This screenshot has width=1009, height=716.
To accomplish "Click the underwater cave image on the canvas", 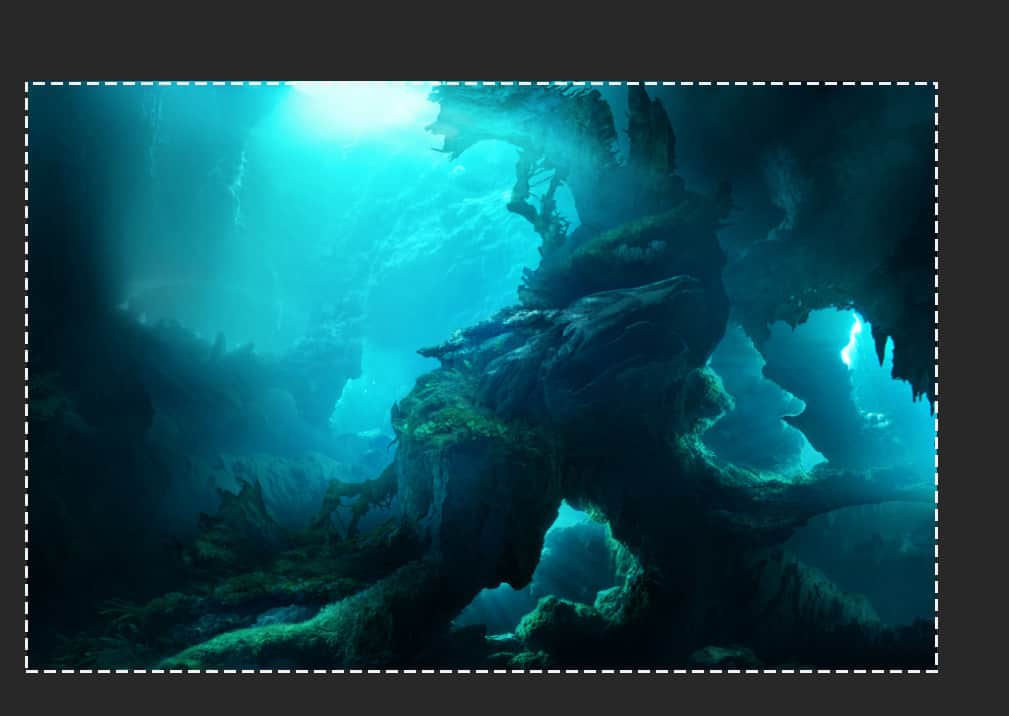I will click(481, 377).
